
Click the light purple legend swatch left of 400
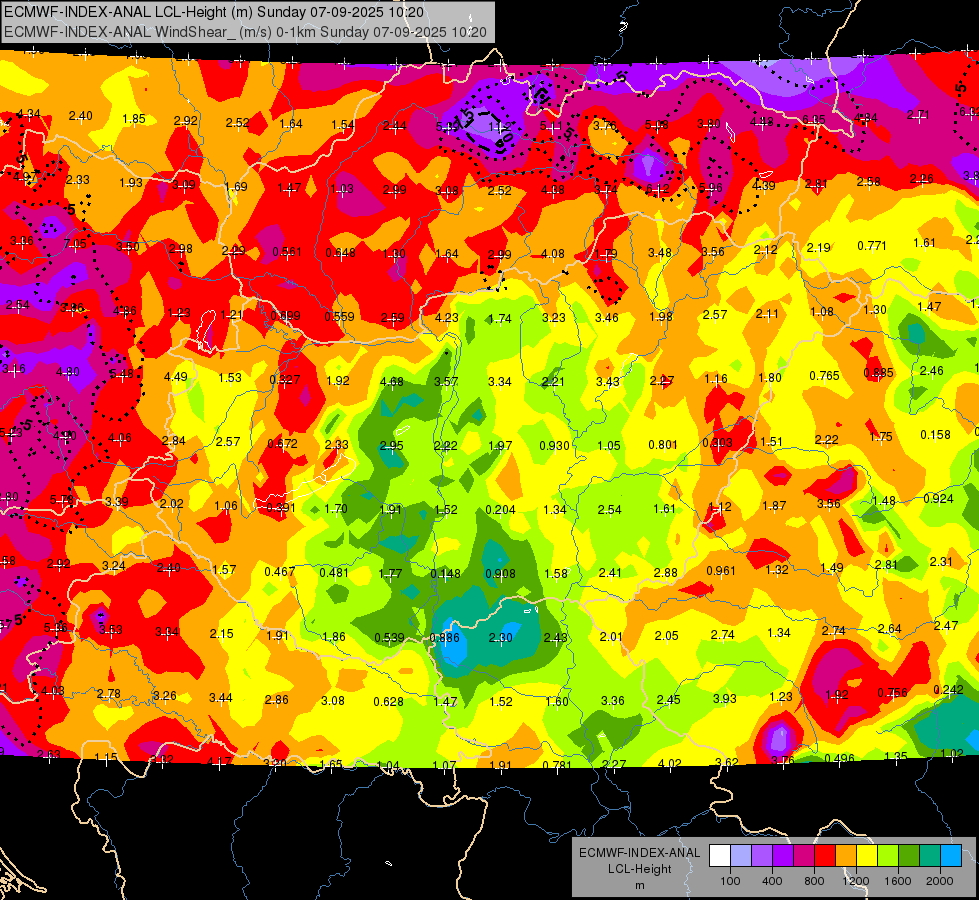click(x=762, y=856)
